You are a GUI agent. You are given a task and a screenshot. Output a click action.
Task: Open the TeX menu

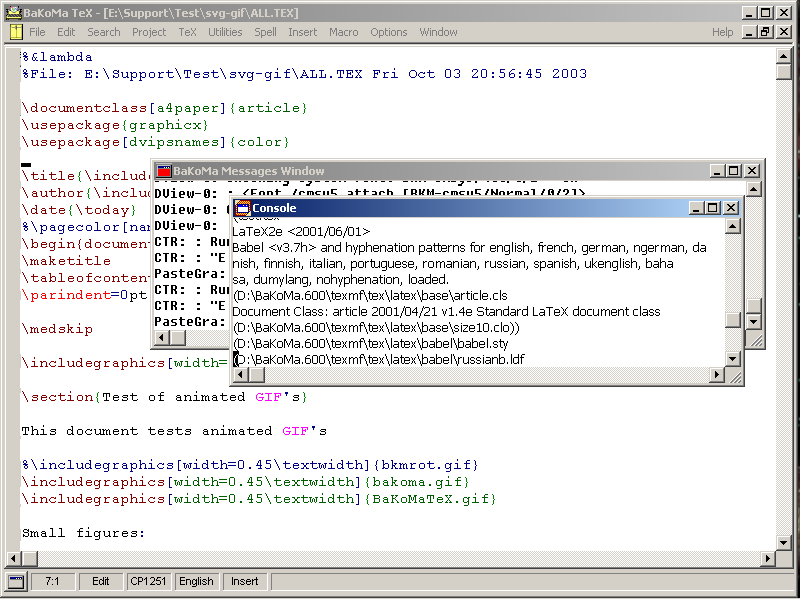(x=187, y=32)
